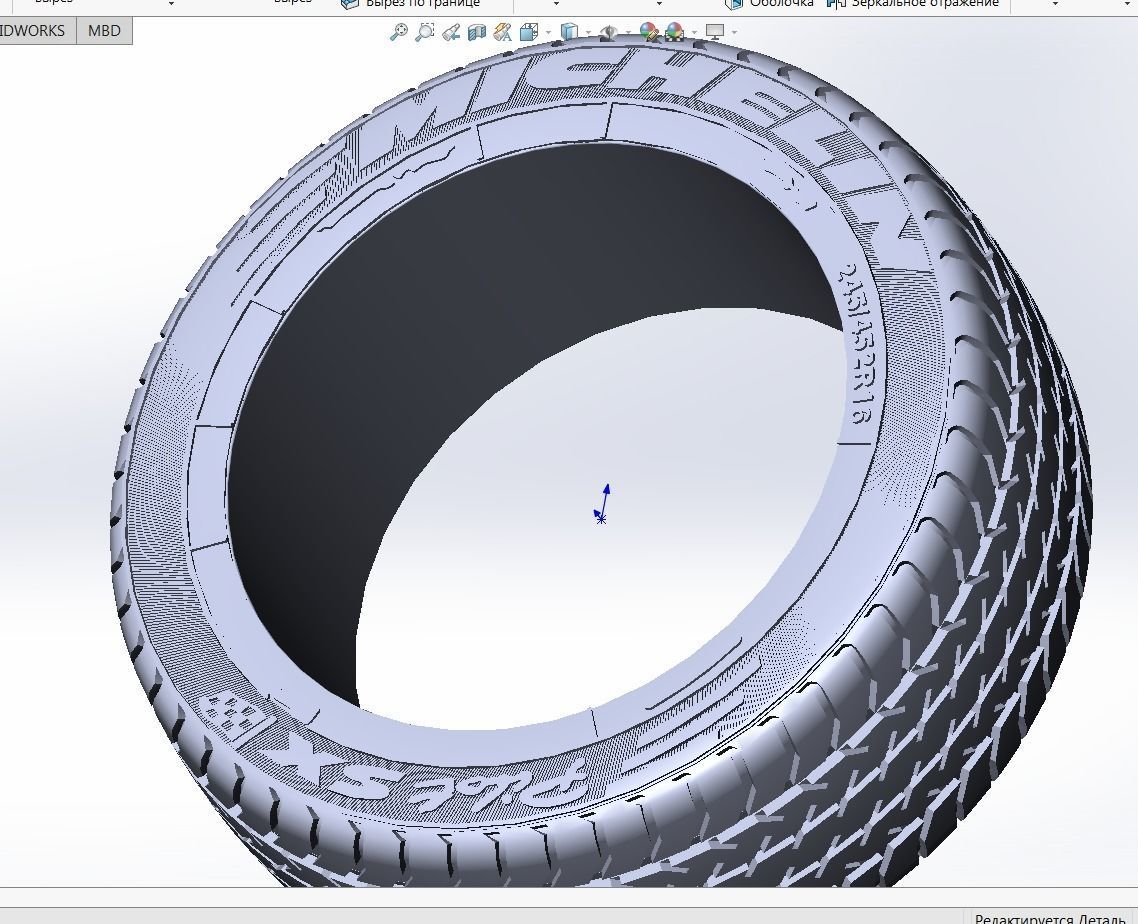1138x924 pixels.
Task: Open Edit Appearance color ball icon
Action: click(x=648, y=32)
